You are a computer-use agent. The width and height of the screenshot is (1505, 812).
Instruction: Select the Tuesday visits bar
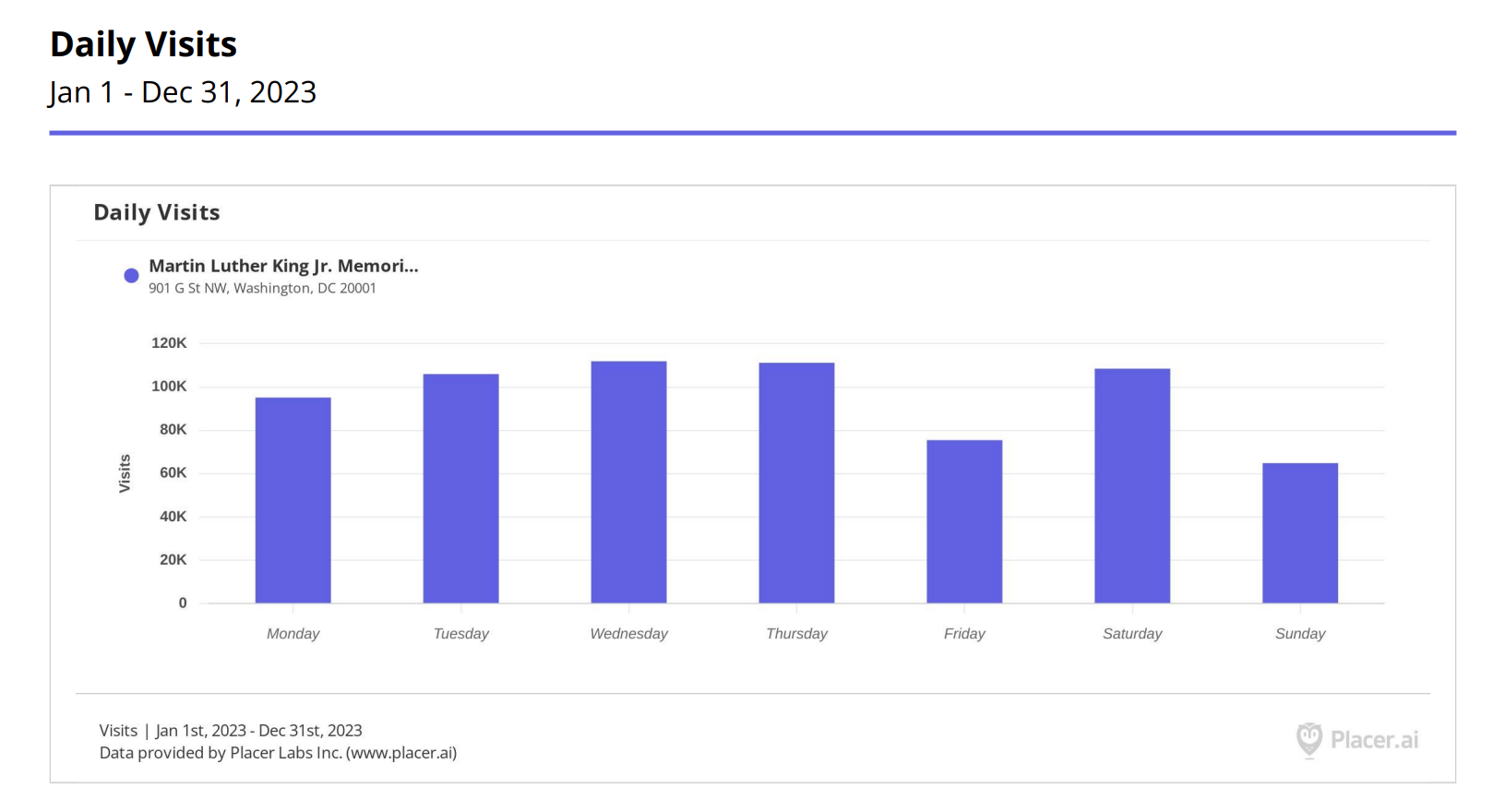[x=460, y=488]
